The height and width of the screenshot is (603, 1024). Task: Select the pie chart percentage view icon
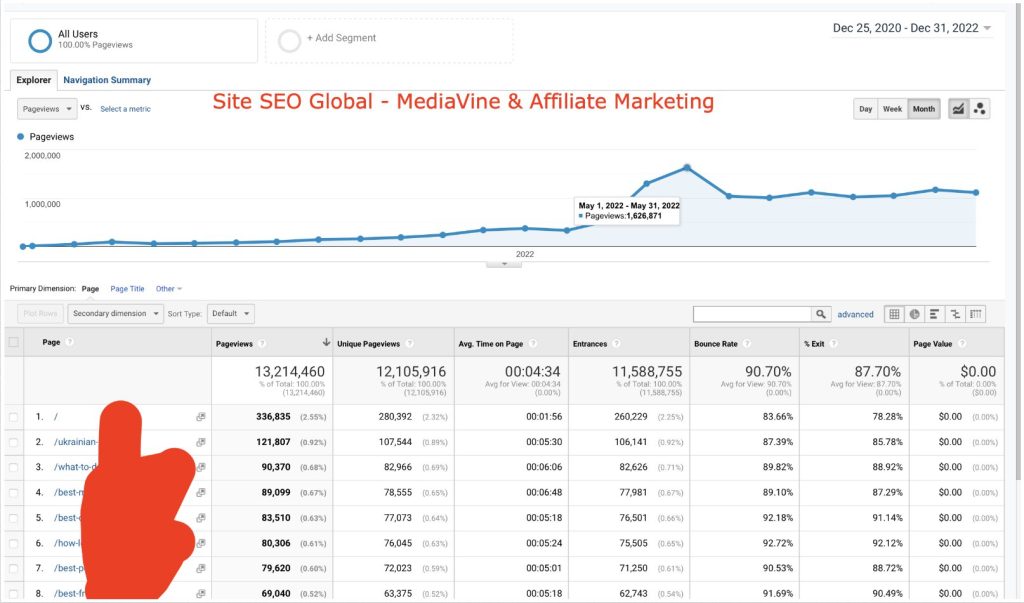pos(914,314)
